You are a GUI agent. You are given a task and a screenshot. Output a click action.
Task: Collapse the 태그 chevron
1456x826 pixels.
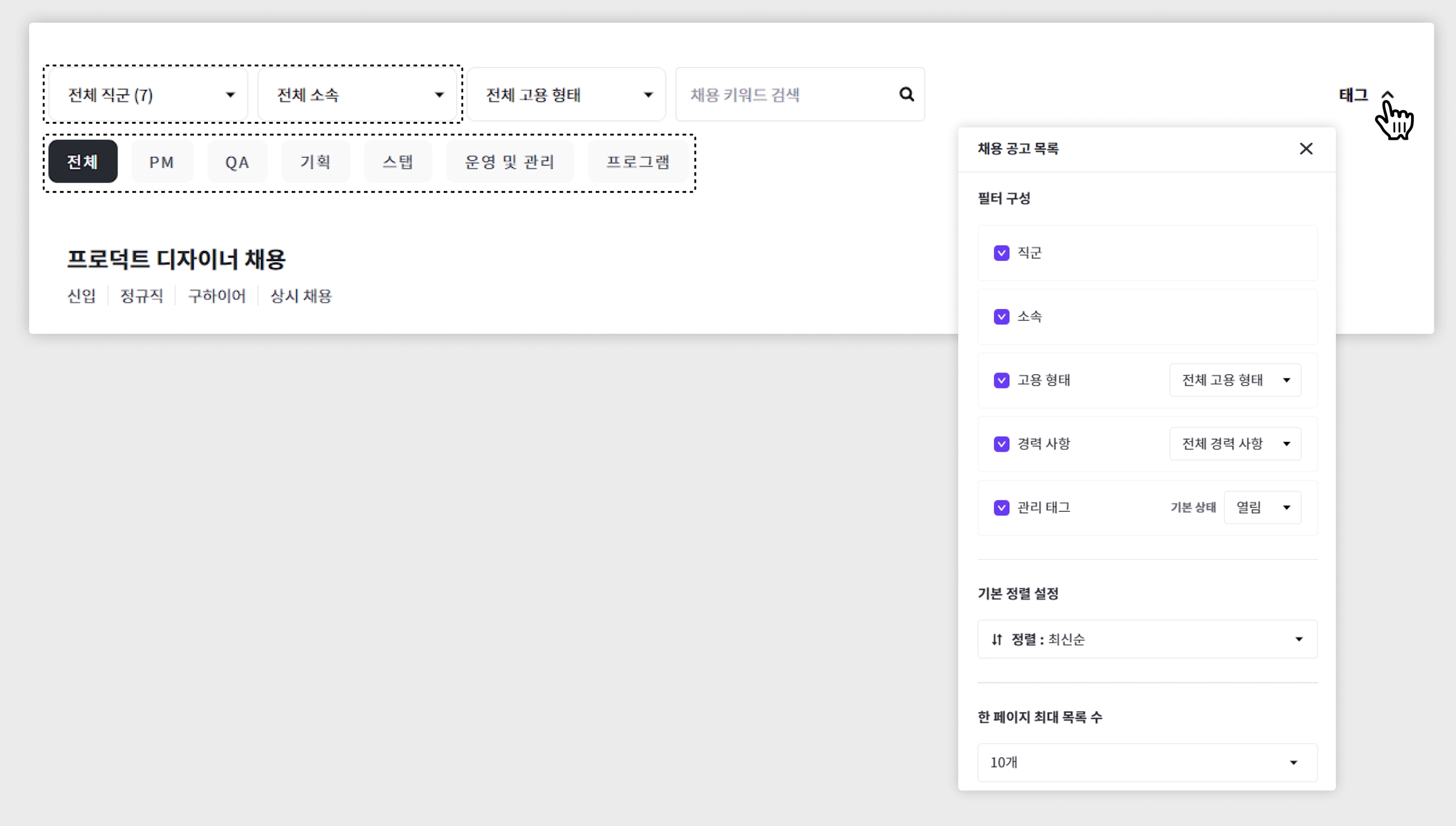tap(1387, 95)
